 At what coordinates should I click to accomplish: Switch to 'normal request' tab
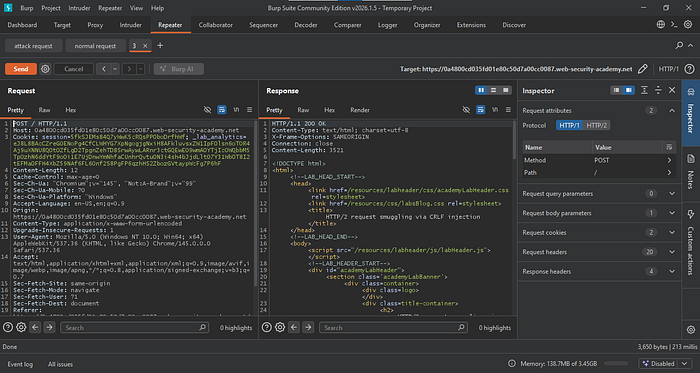95,46
